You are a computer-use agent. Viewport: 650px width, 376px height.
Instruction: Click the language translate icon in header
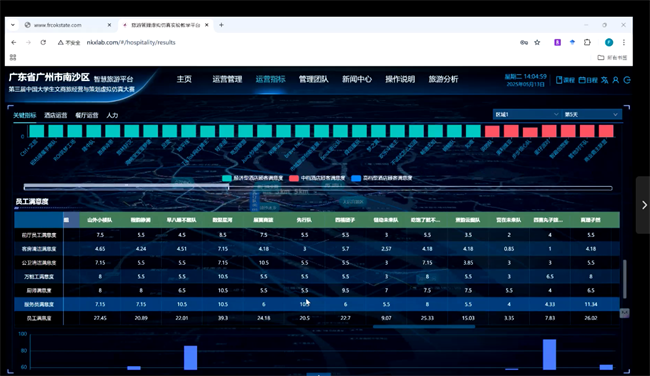[x=605, y=80]
